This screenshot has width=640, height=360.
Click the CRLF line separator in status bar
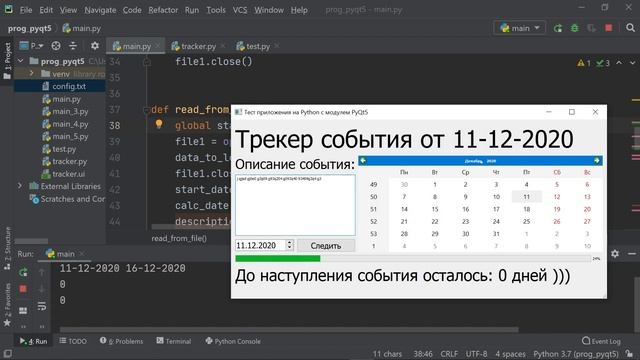pos(449,354)
